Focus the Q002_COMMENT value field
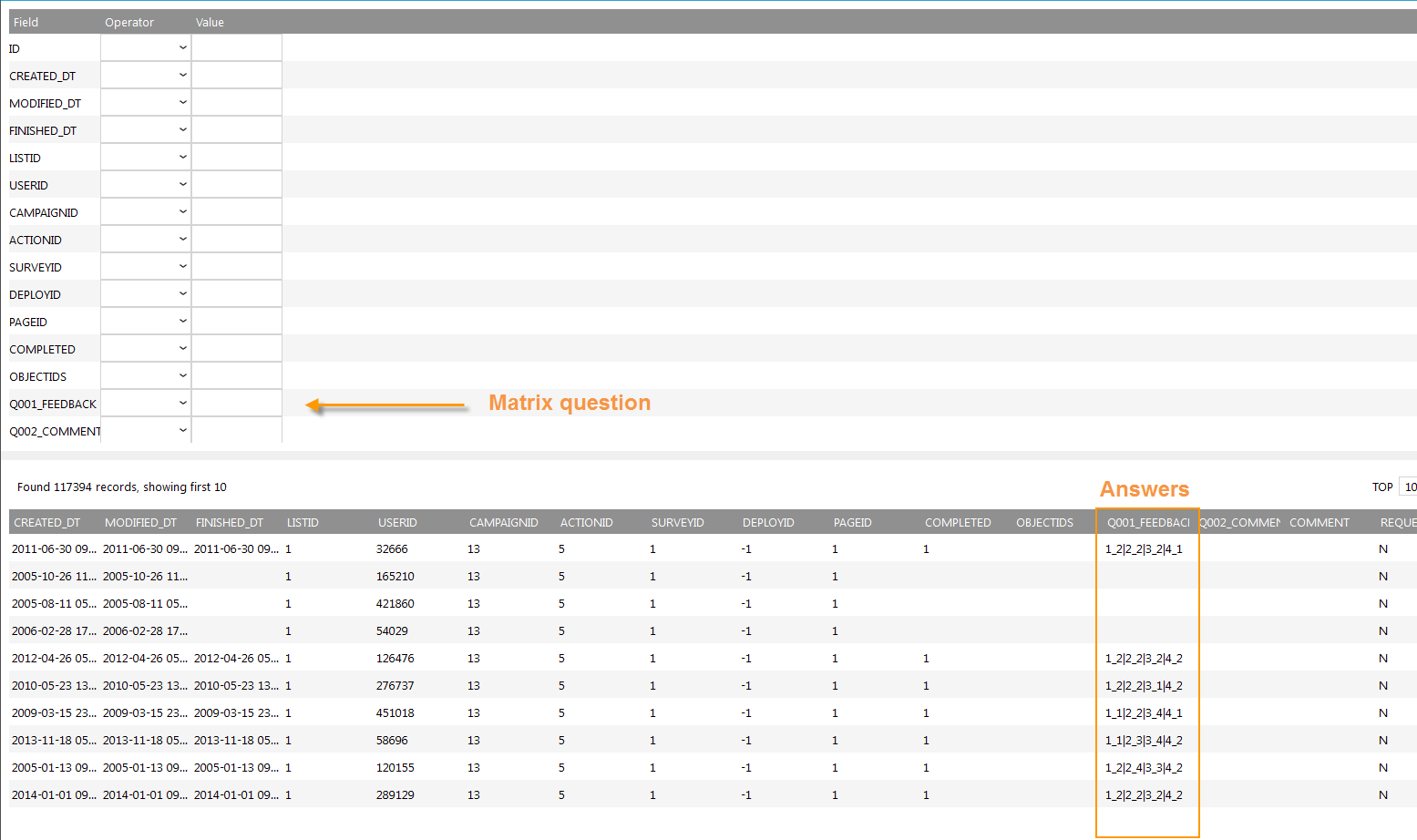 click(x=237, y=430)
